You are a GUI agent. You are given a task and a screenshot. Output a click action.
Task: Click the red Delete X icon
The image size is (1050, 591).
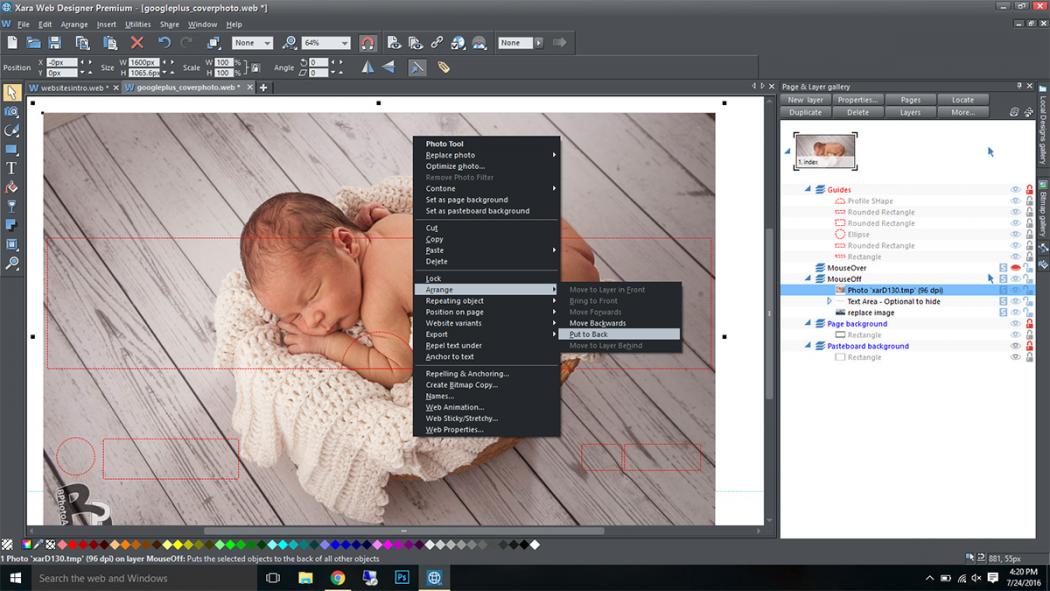tap(137, 43)
